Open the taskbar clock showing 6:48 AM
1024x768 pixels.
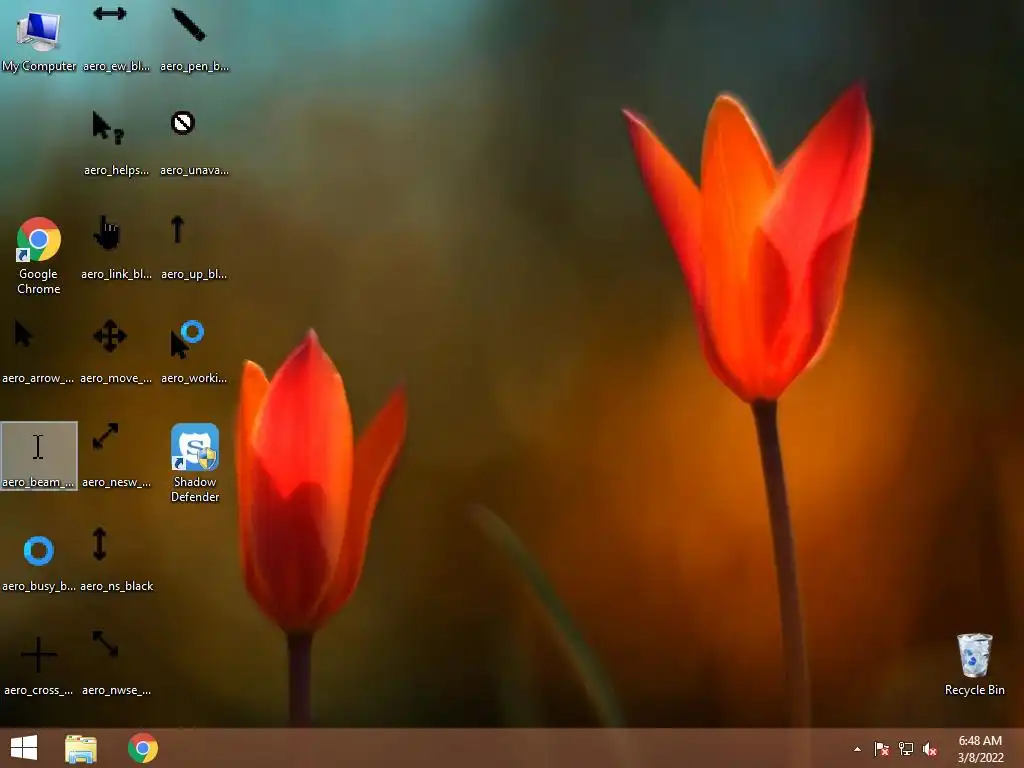980,749
